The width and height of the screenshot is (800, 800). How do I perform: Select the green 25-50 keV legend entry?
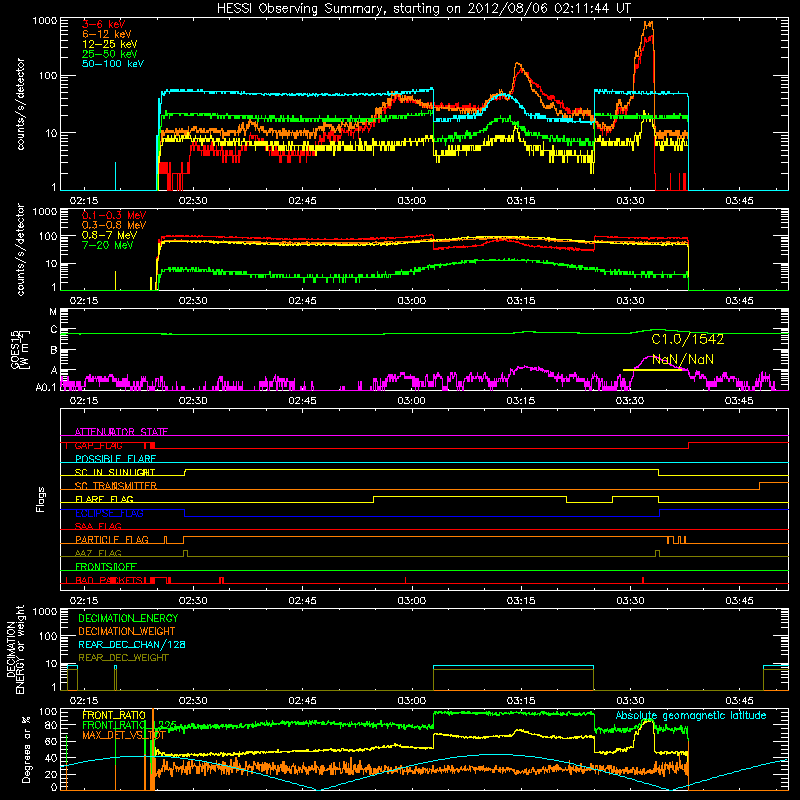(x=110, y=54)
